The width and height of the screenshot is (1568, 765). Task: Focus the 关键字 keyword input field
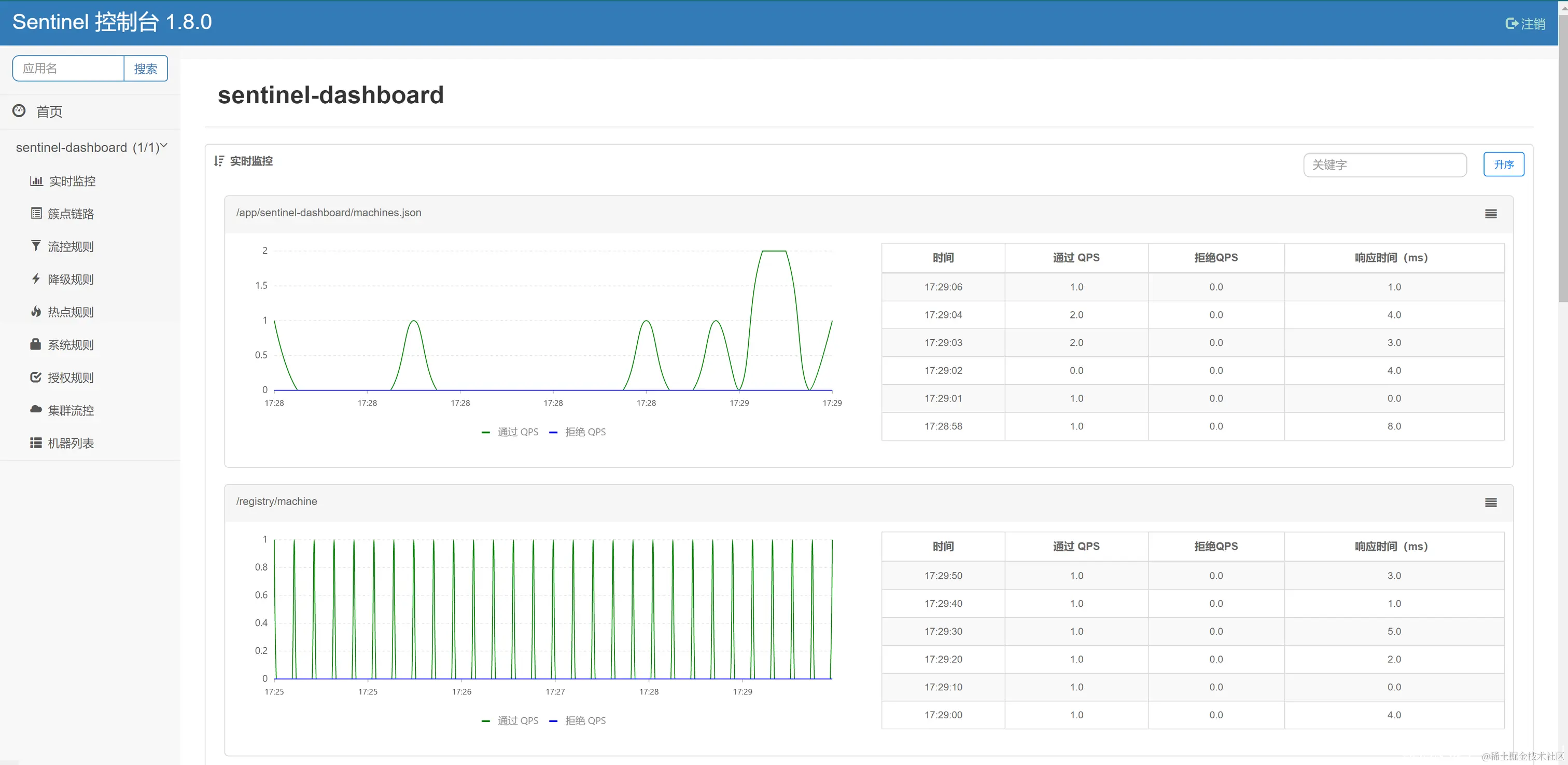click(1384, 165)
